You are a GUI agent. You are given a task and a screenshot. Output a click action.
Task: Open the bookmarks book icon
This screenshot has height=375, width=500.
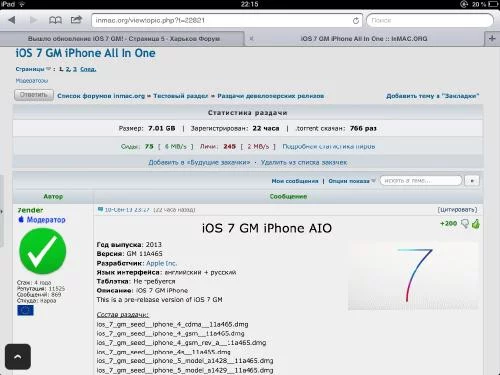55,20
